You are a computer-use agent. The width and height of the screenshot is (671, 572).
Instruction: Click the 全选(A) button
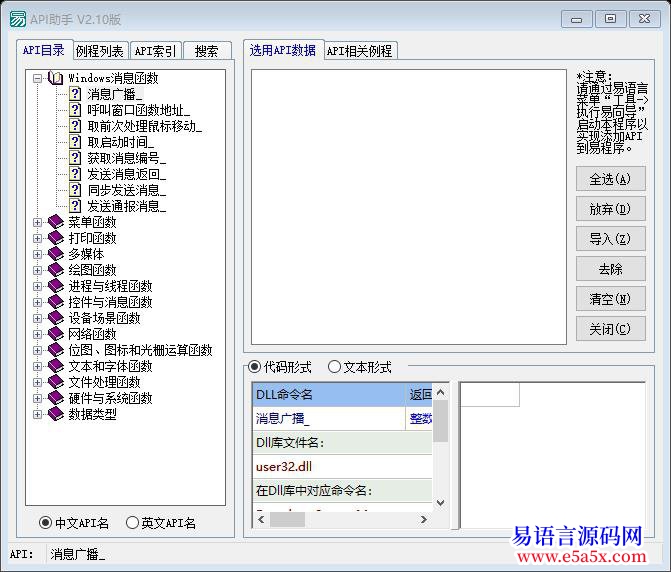(x=611, y=179)
